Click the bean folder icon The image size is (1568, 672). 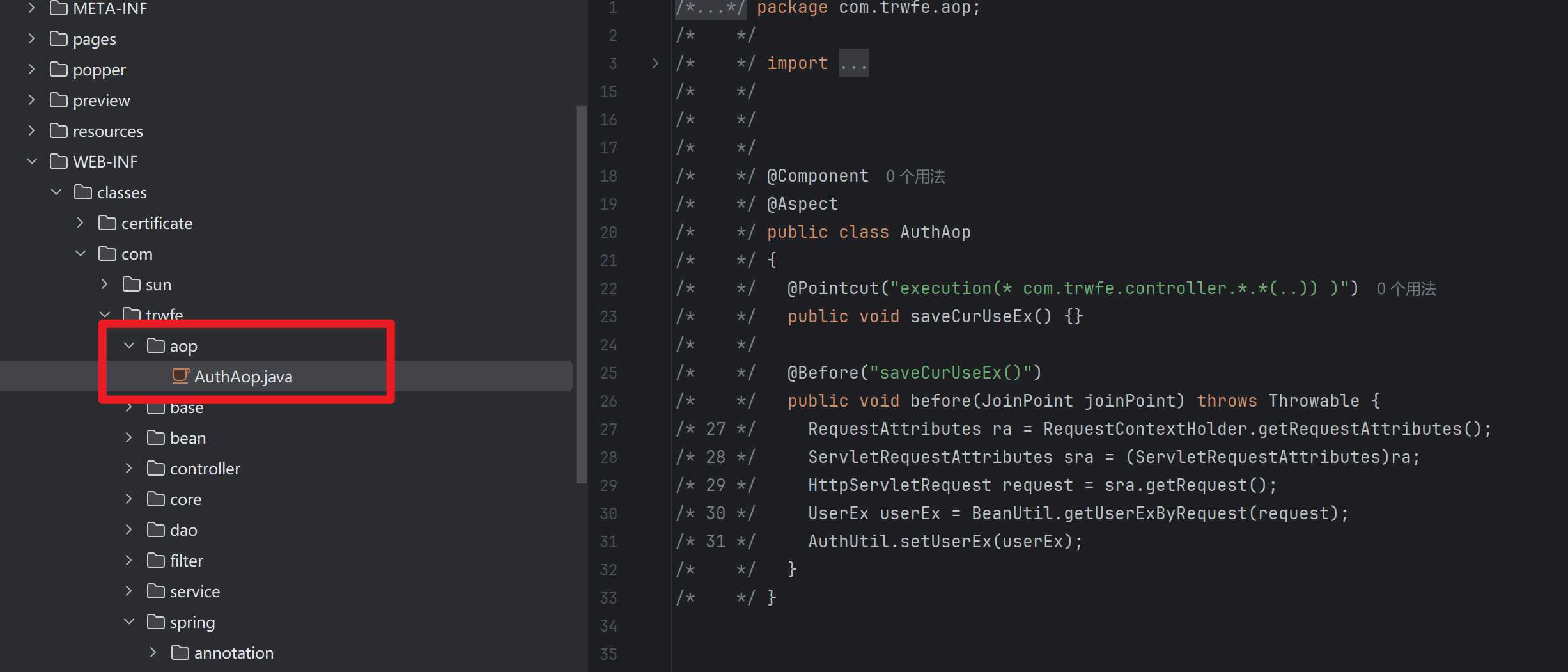[156, 438]
